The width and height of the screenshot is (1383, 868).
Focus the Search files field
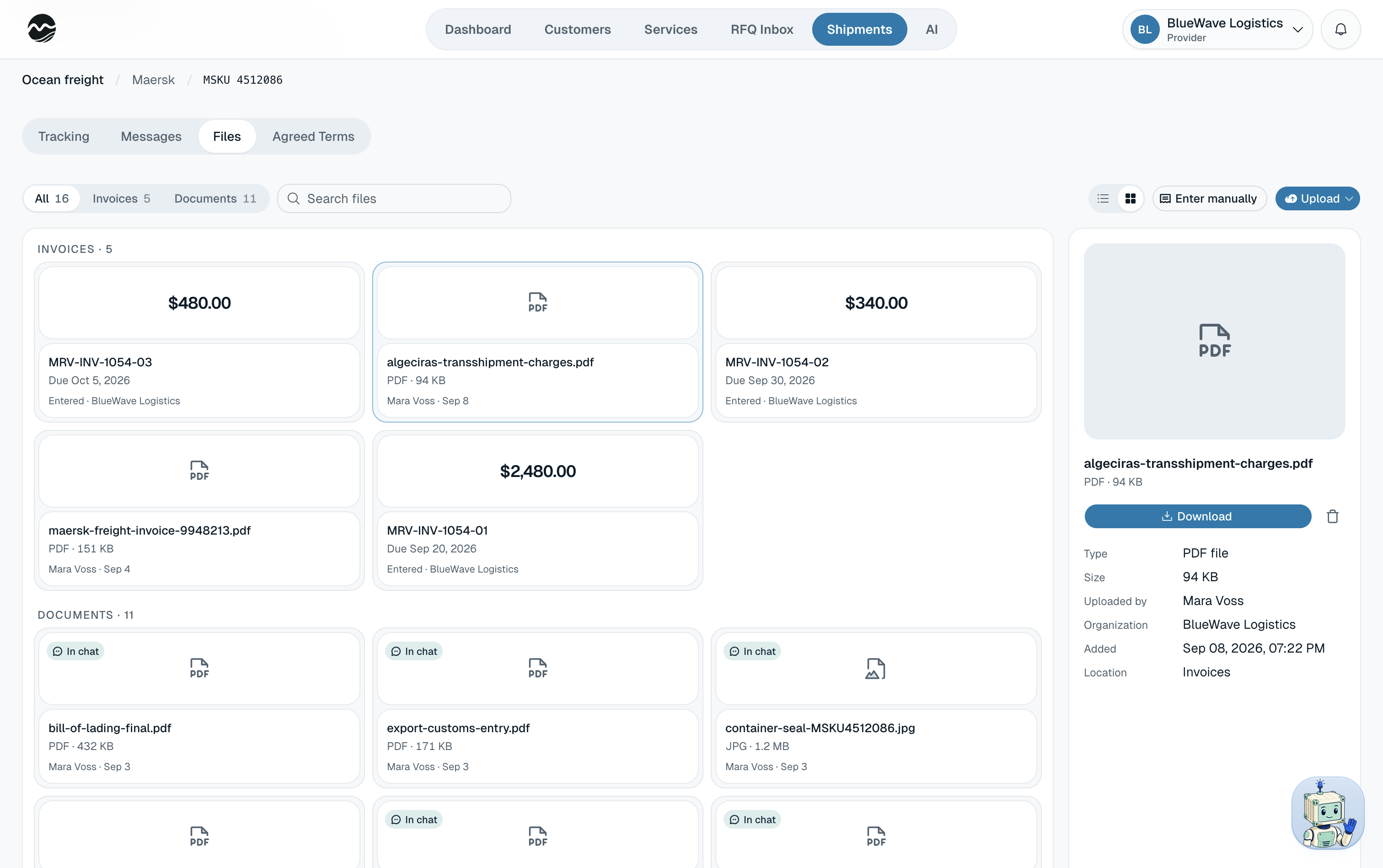click(394, 198)
